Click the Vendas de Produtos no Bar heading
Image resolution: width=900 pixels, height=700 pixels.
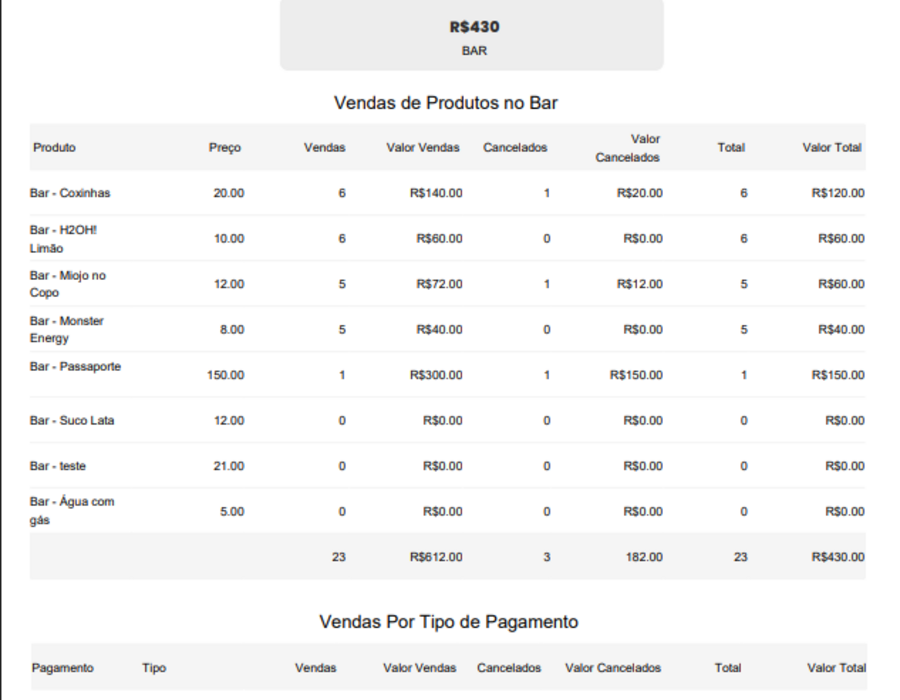tap(446, 103)
